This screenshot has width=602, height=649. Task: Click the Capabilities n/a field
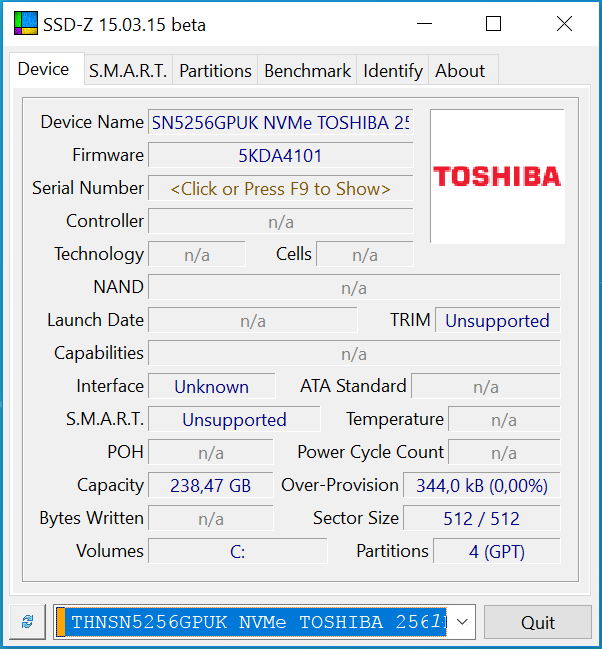354,354
